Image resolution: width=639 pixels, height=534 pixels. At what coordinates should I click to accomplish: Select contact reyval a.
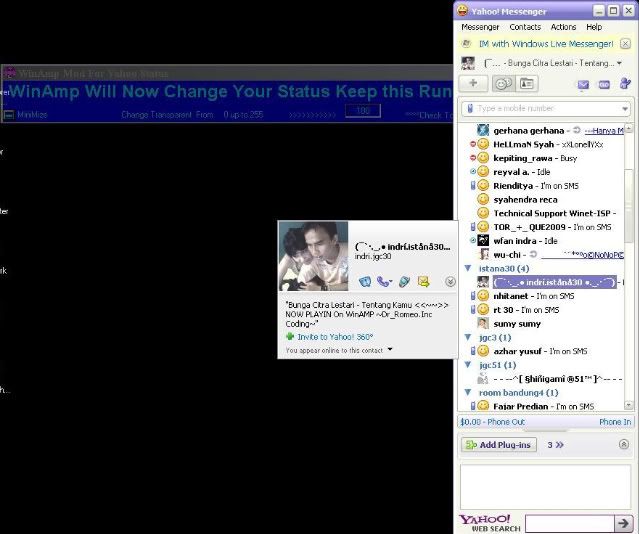coord(511,172)
